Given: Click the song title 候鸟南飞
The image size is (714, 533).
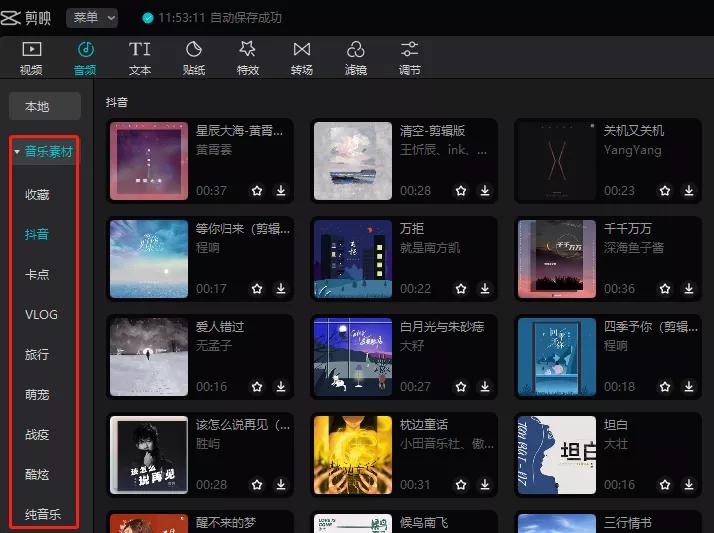Looking at the screenshot, I should (x=424, y=523).
